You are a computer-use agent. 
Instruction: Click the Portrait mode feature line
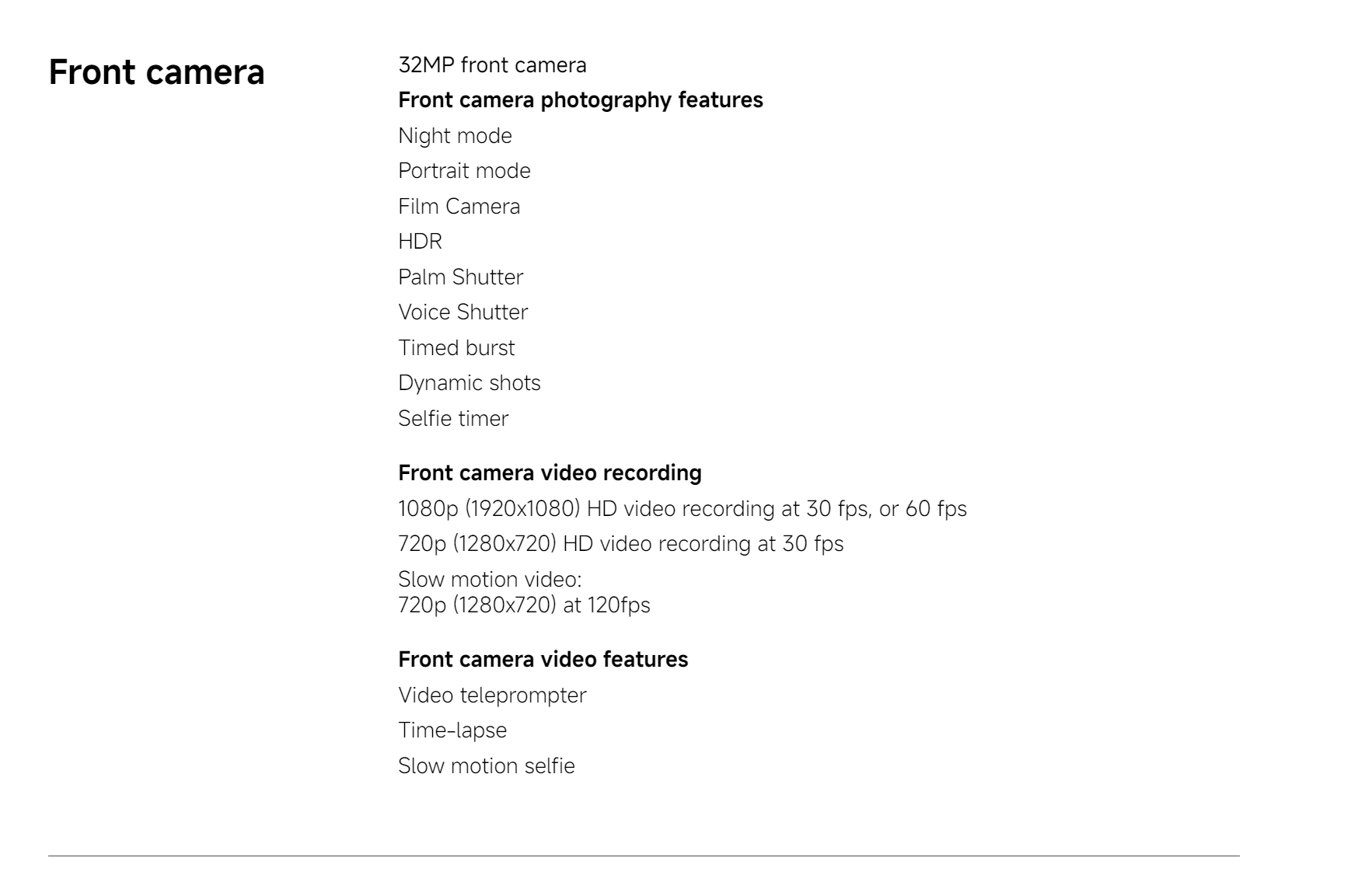pyautogui.click(x=464, y=171)
